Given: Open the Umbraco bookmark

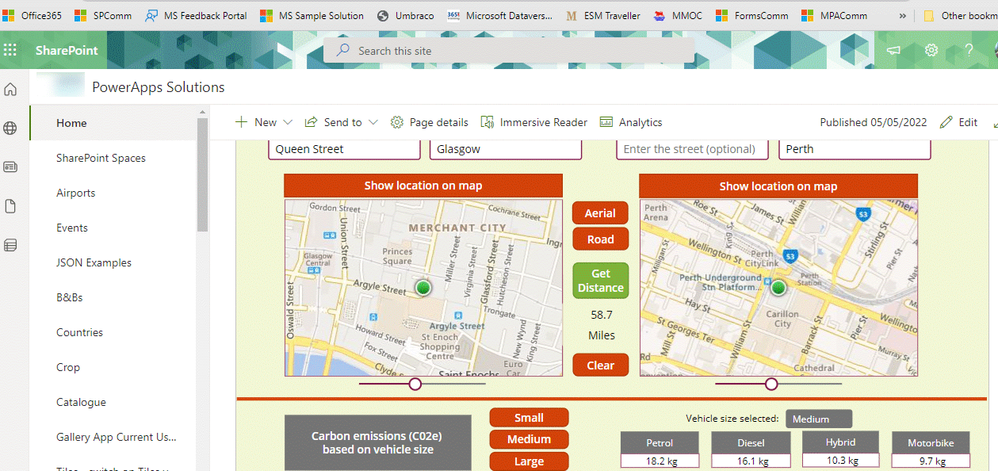Looking at the screenshot, I should point(405,15).
